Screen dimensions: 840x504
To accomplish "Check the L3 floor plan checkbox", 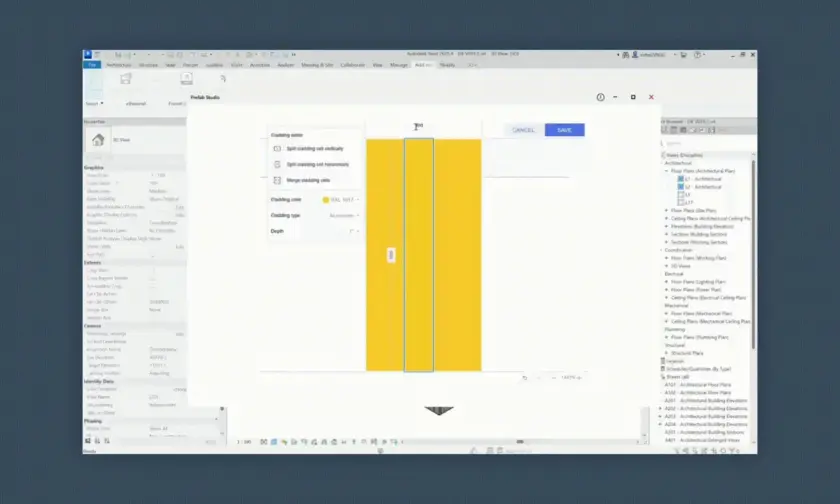I will pyautogui.click(x=681, y=195).
